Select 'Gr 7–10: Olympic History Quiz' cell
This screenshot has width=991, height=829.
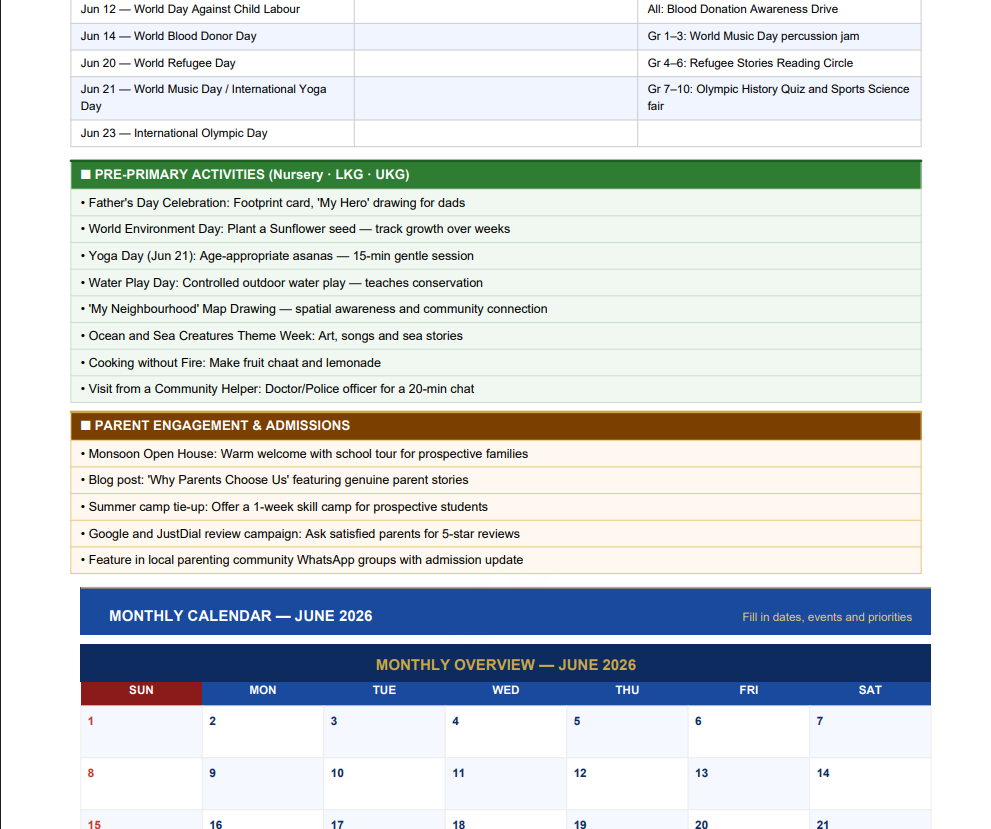click(779, 98)
